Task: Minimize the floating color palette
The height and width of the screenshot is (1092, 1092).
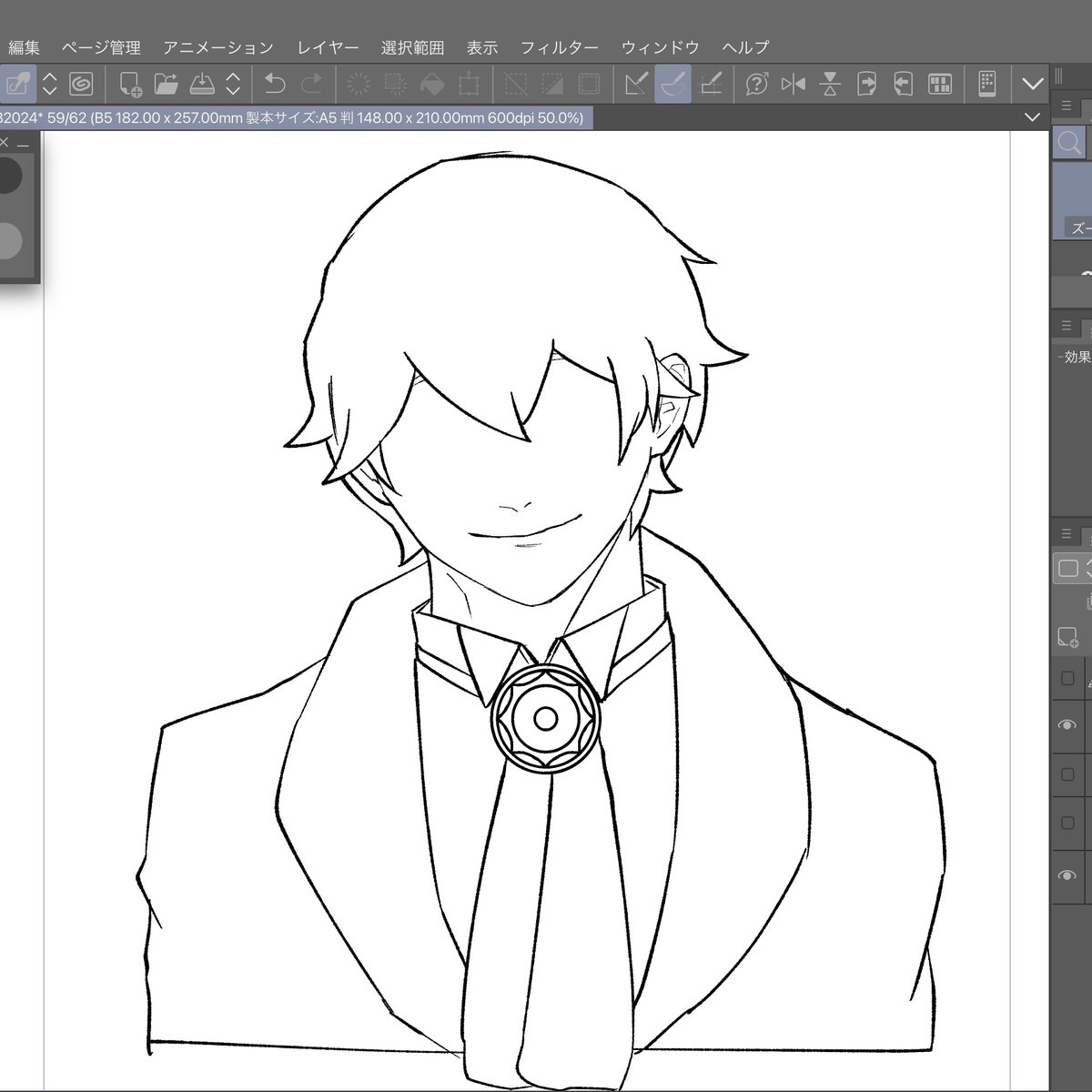Action: click(23, 144)
